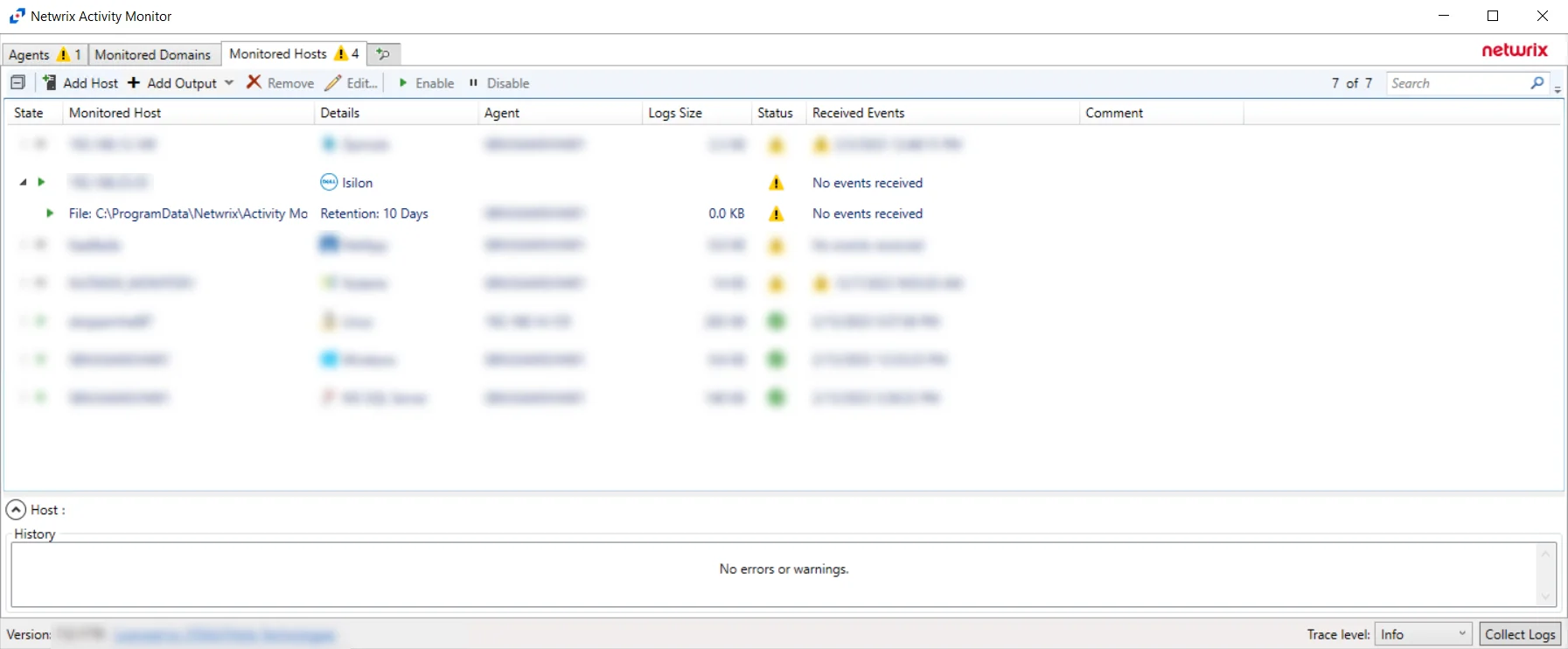
Task: Collapse all rows using toolbar icon
Action: (x=17, y=83)
